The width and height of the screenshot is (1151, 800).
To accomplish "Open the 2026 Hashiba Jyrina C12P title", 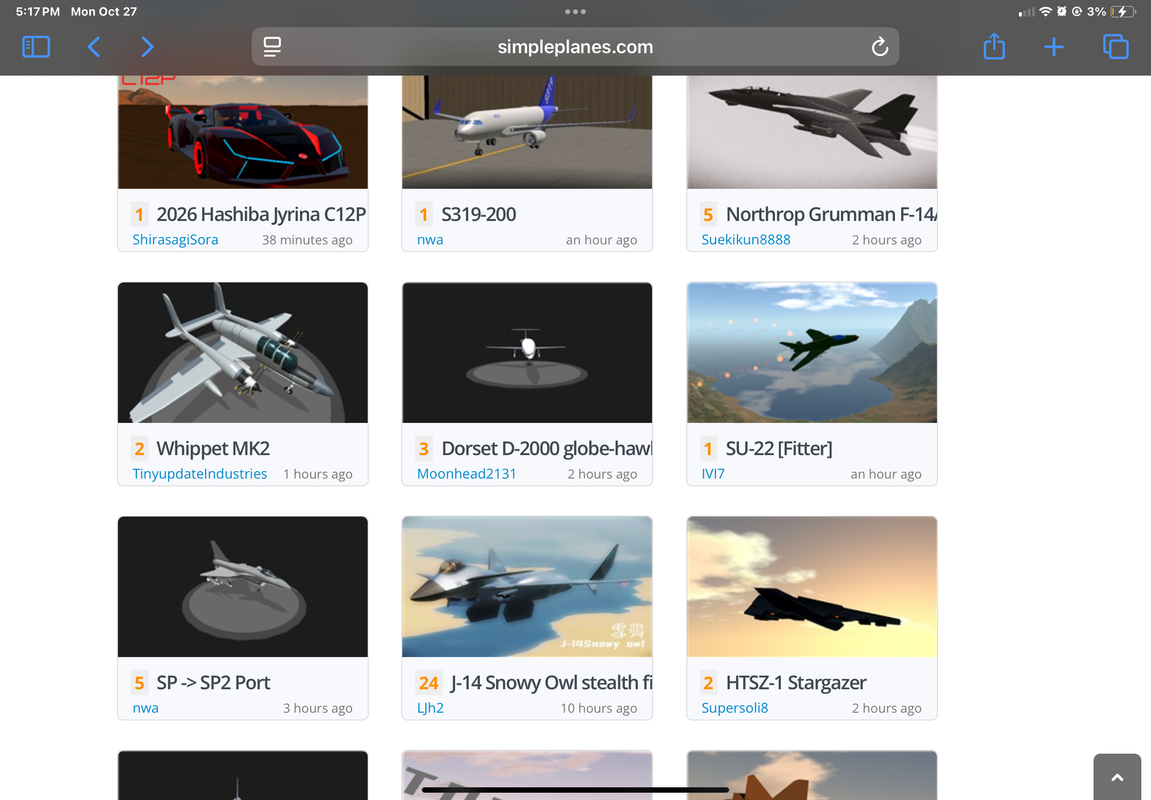I will pos(261,214).
